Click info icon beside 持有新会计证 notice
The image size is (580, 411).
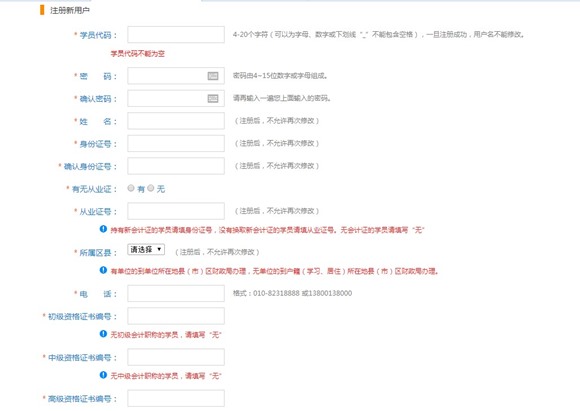pyautogui.click(x=104, y=229)
